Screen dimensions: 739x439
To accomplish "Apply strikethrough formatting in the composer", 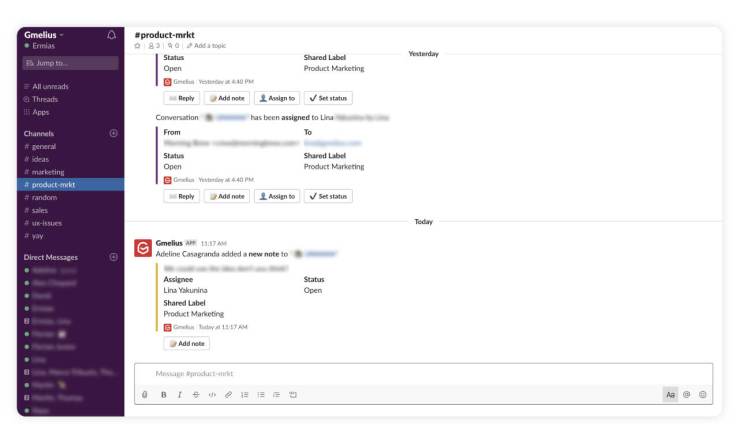I will pos(196,395).
